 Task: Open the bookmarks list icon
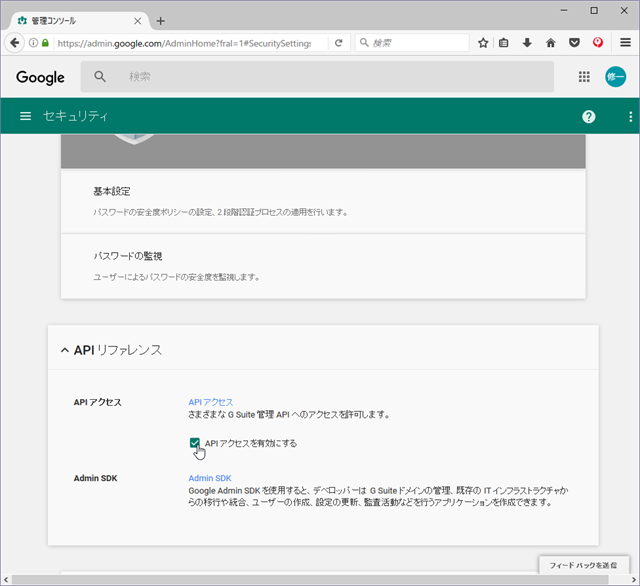[504, 43]
